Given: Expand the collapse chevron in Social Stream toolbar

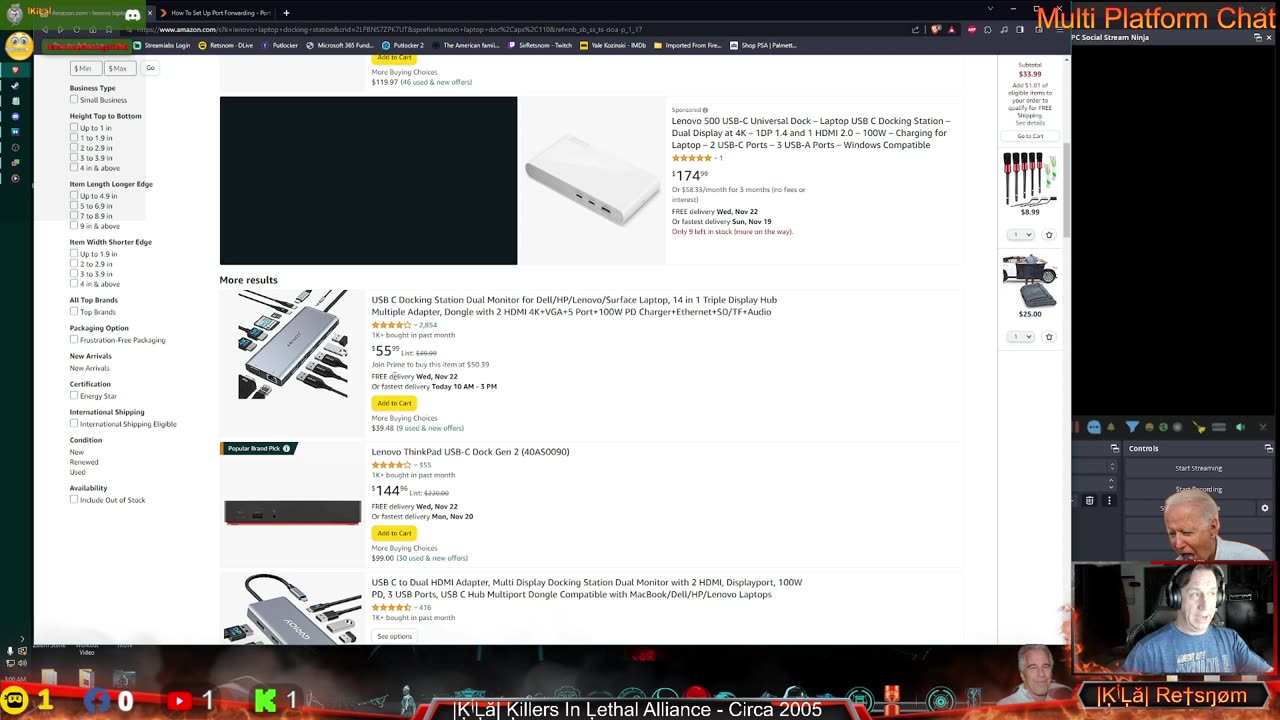Looking at the screenshot, I should pyautogui.click(x=1263, y=427).
